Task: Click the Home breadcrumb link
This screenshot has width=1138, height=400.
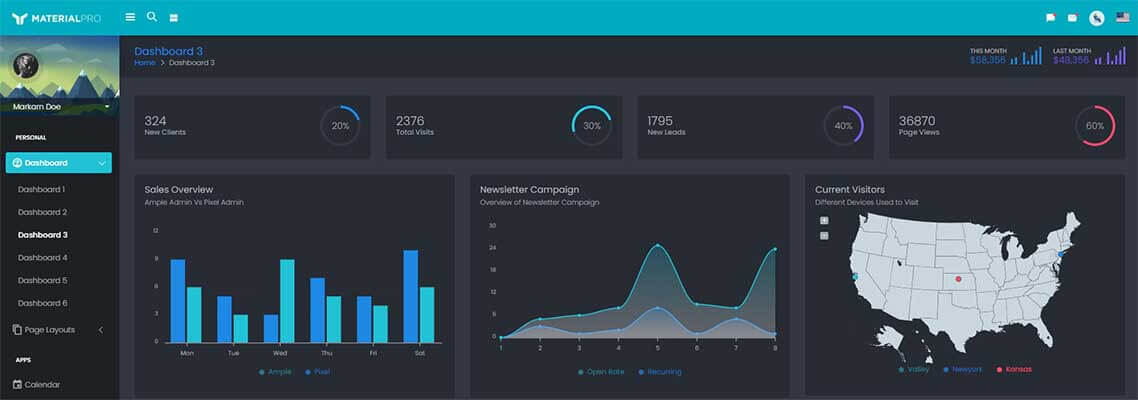Action: coord(145,63)
